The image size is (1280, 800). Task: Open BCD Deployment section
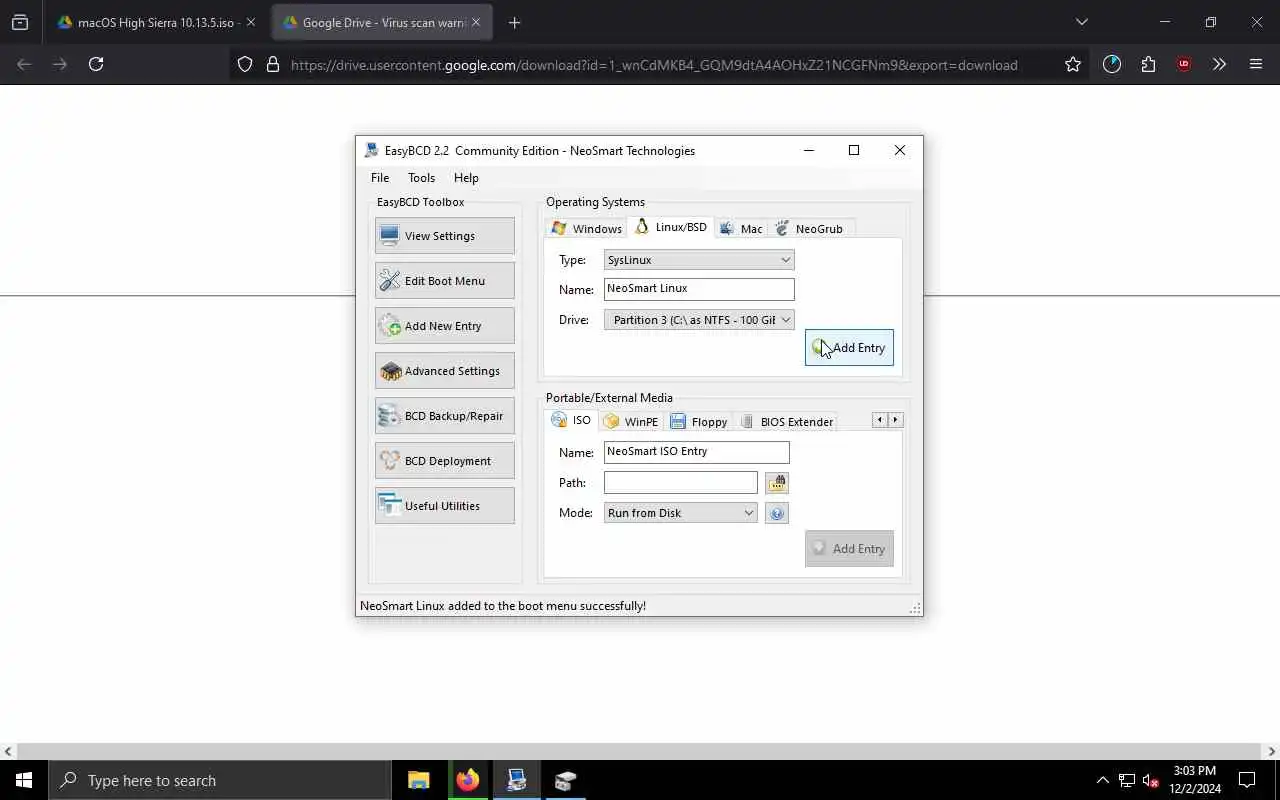(x=445, y=461)
